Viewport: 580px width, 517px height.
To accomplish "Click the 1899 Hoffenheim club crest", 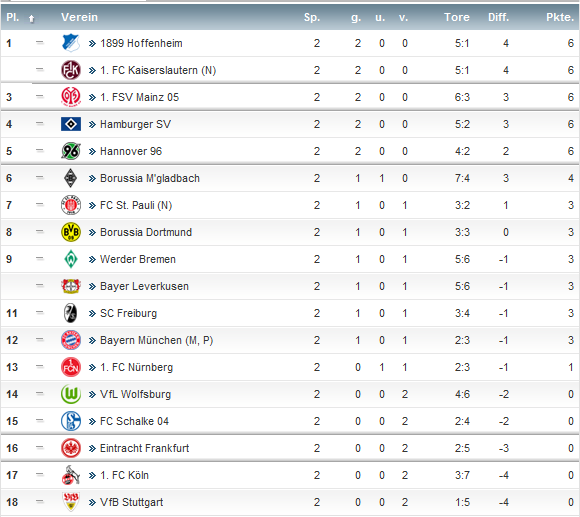I will (x=71, y=43).
